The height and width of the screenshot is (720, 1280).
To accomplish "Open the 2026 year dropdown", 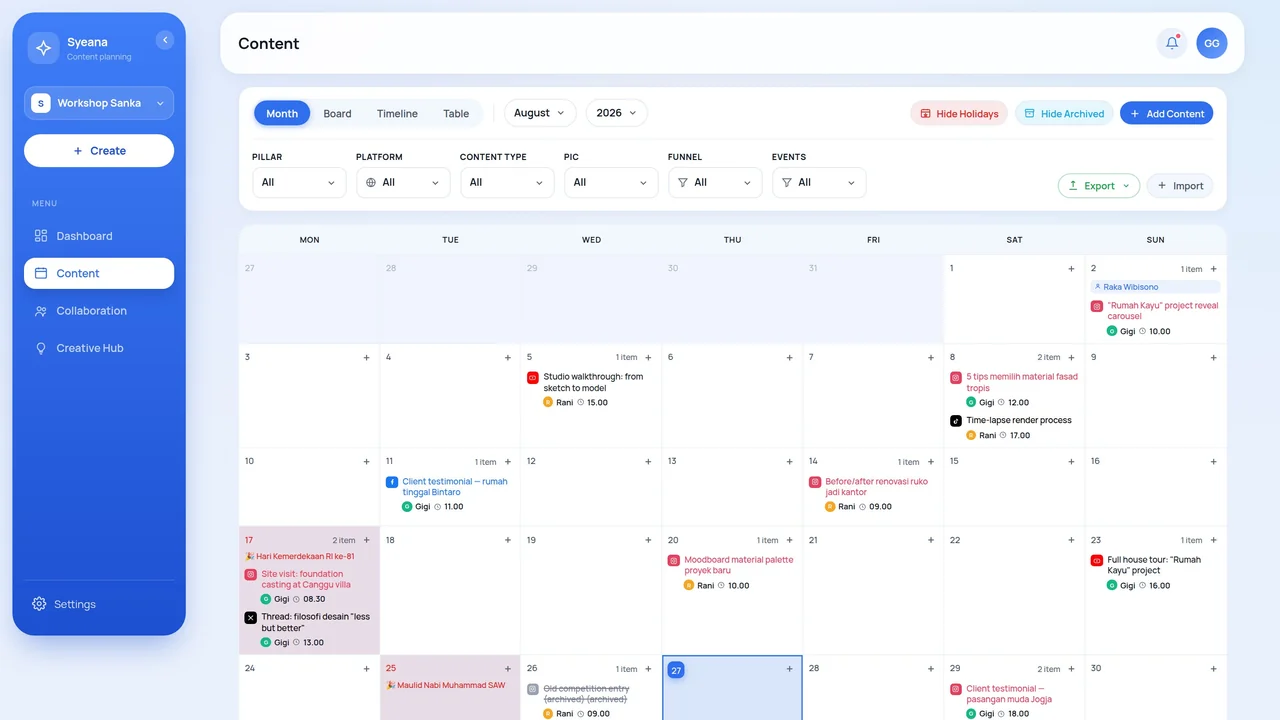I will click(616, 113).
